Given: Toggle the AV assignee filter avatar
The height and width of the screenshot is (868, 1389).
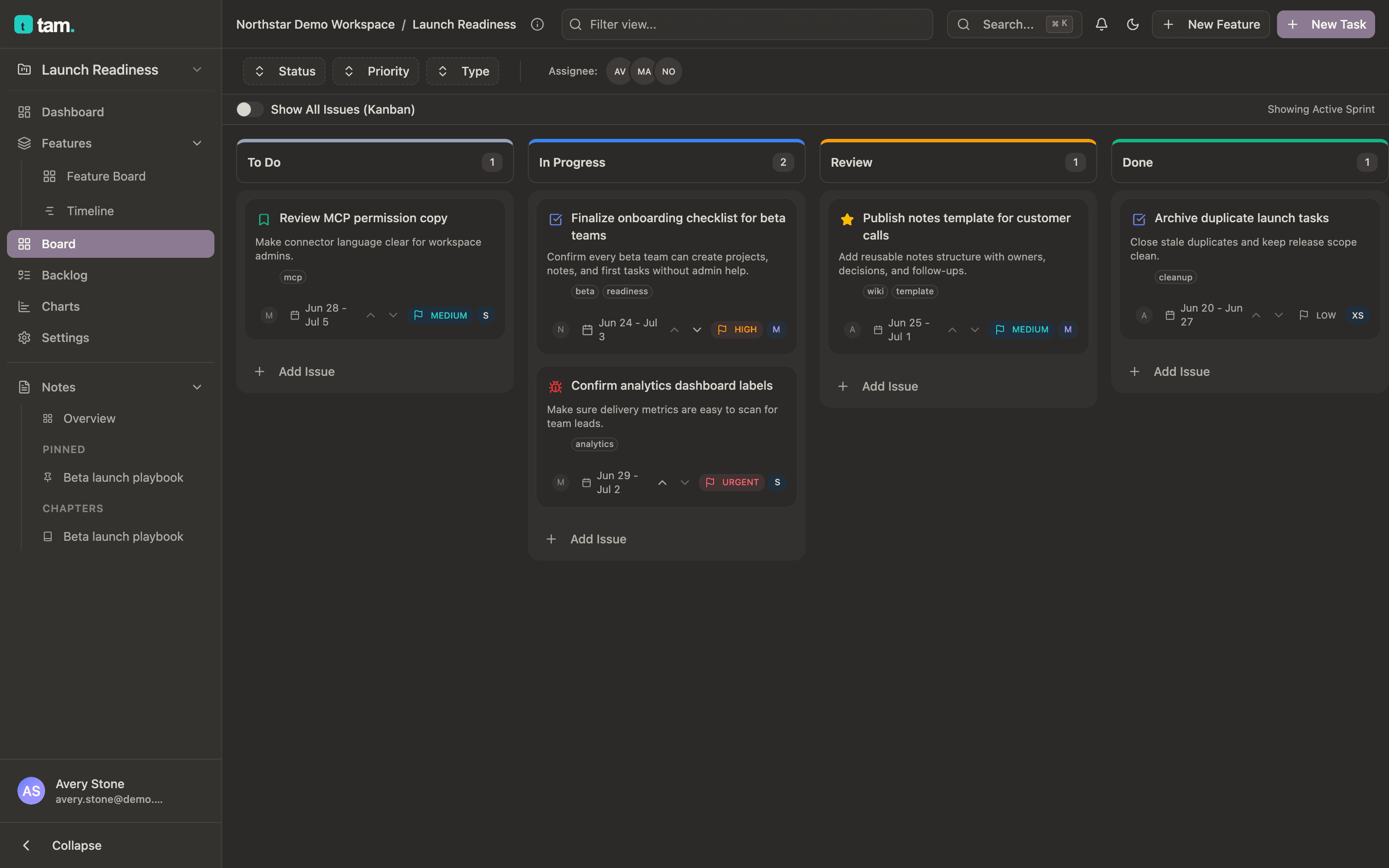Looking at the screenshot, I should [x=619, y=71].
